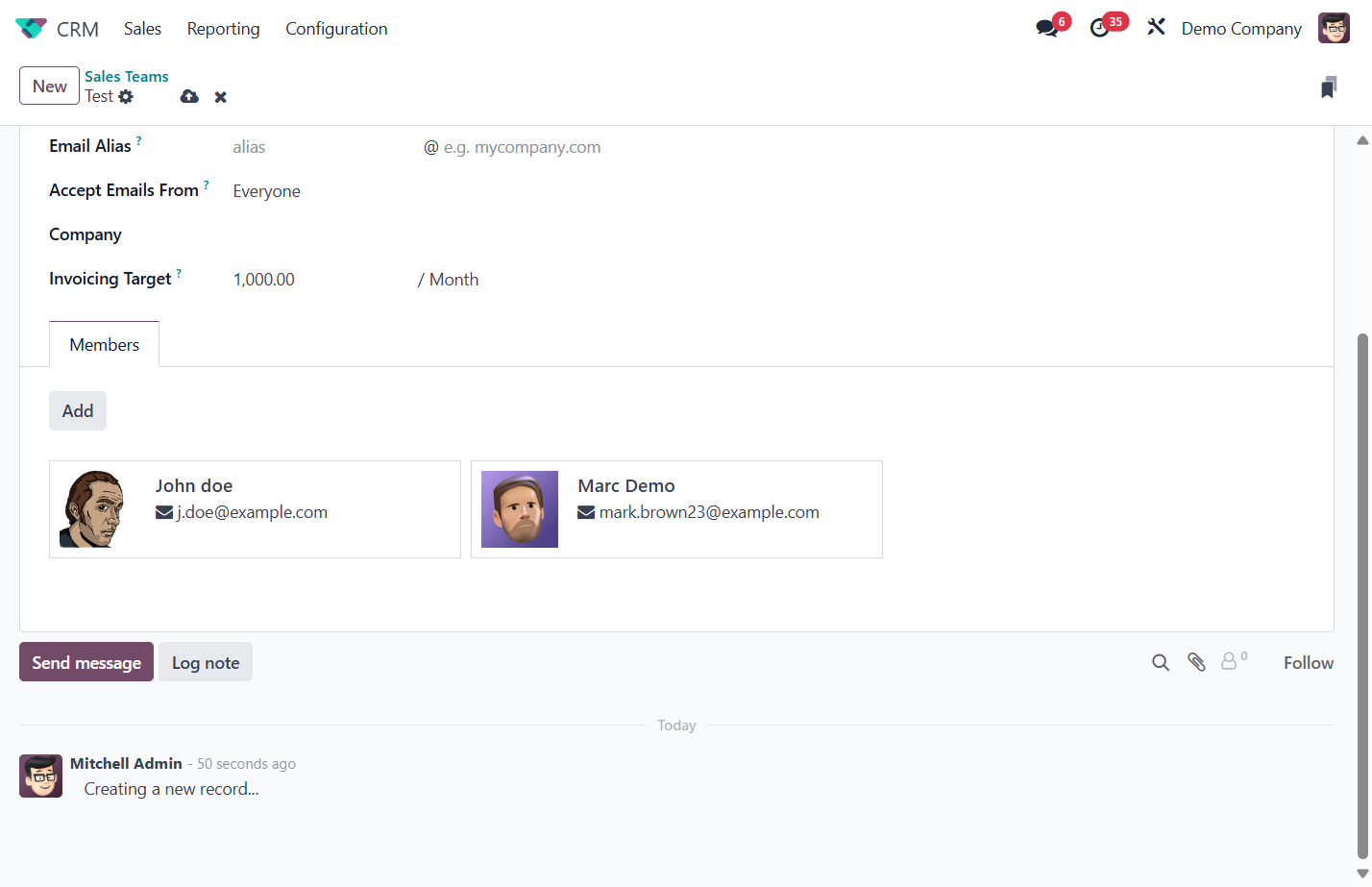Click the bookmark icon at top right
This screenshot has width=1372, height=887.
point(1329,87)
